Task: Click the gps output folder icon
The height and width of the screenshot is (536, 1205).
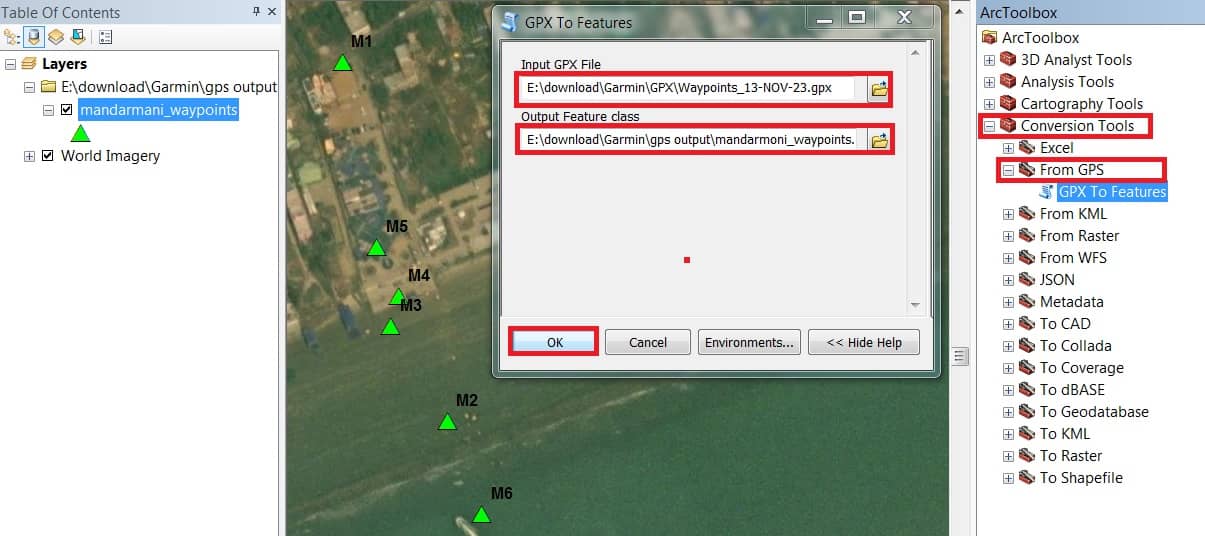Action: tap(48, 87)
